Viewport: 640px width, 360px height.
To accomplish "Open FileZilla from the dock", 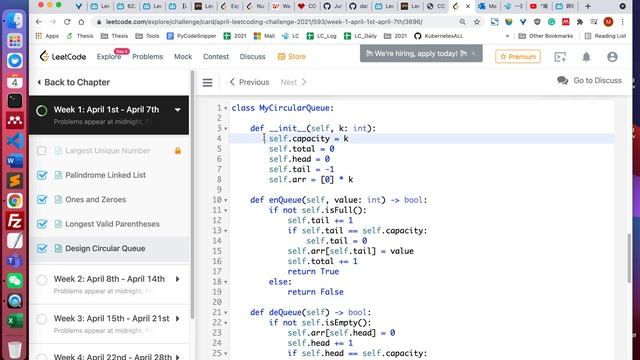I will [15, 221].
